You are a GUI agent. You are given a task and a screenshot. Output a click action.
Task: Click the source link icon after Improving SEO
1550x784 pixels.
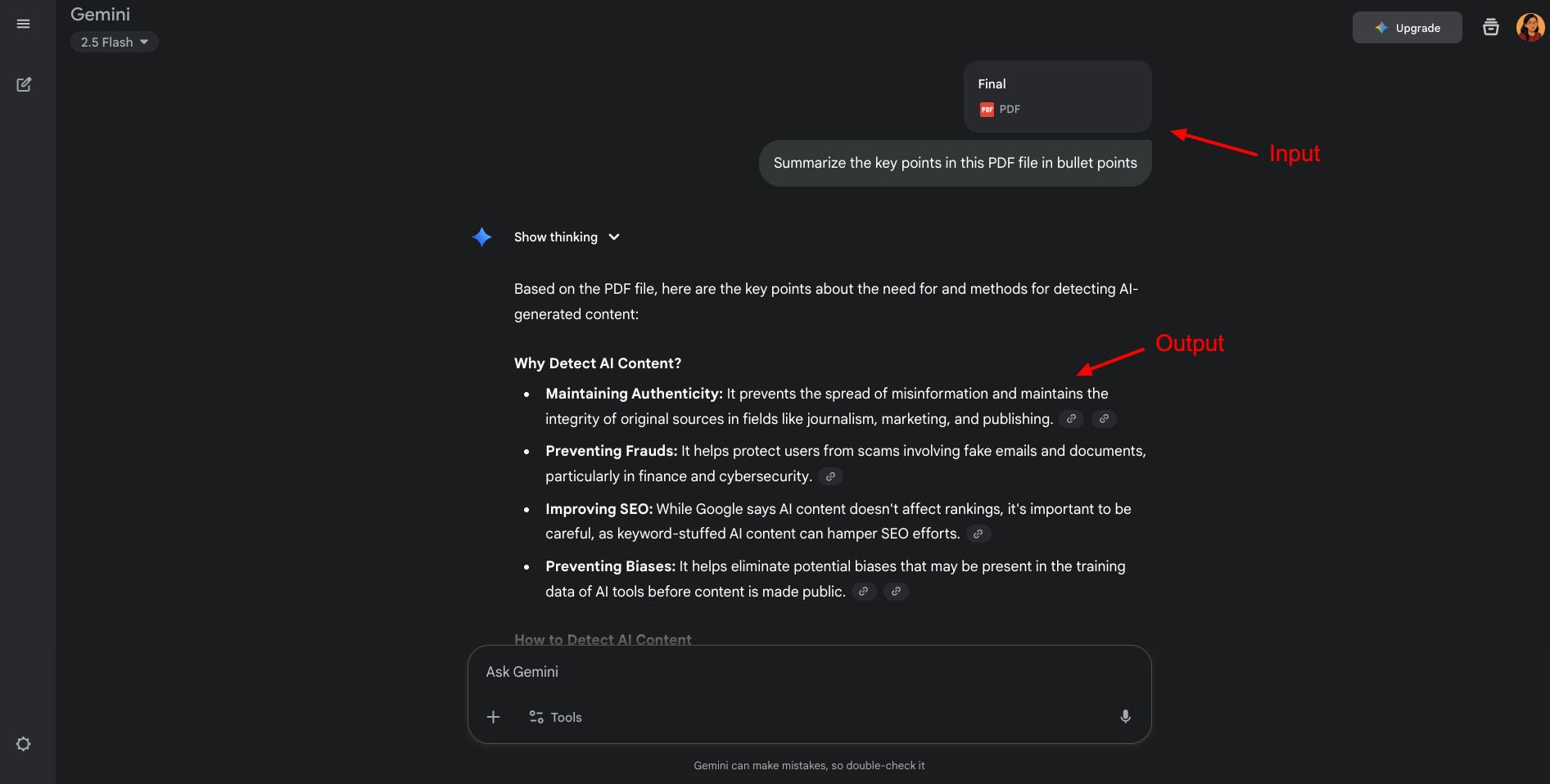978,534
